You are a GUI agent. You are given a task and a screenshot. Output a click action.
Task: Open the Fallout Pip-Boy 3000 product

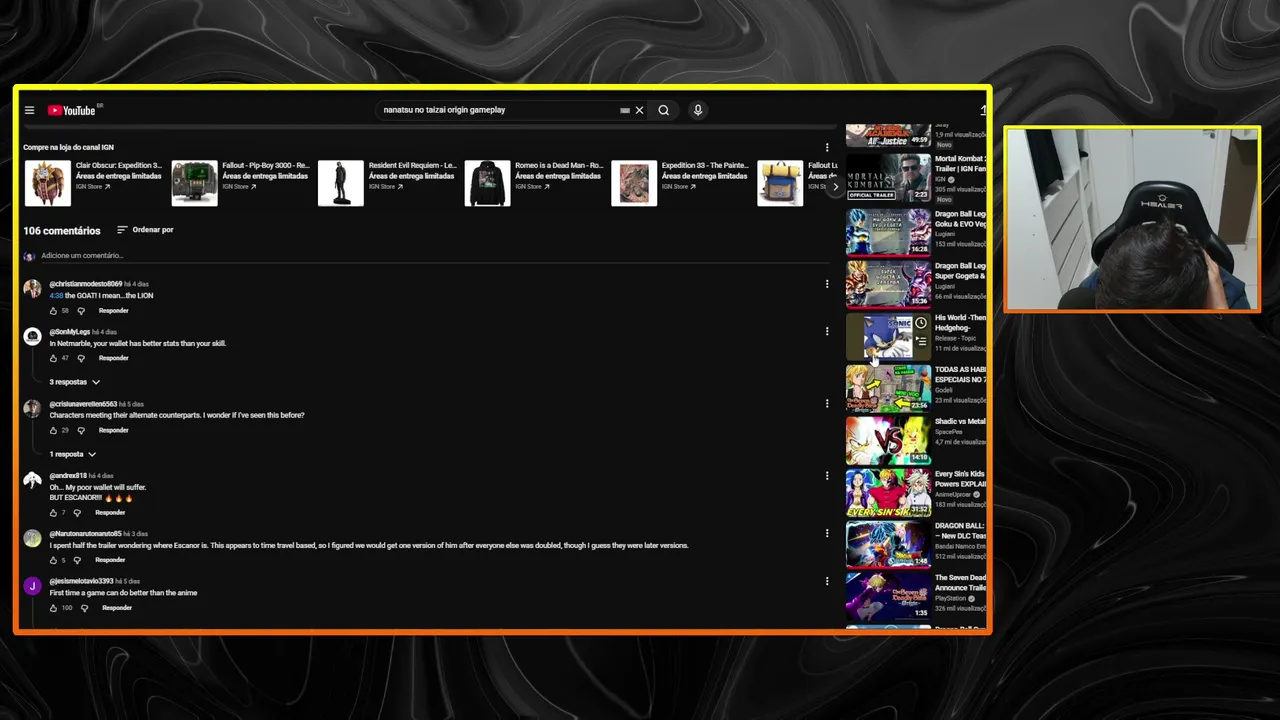click(x=194, y=183)
